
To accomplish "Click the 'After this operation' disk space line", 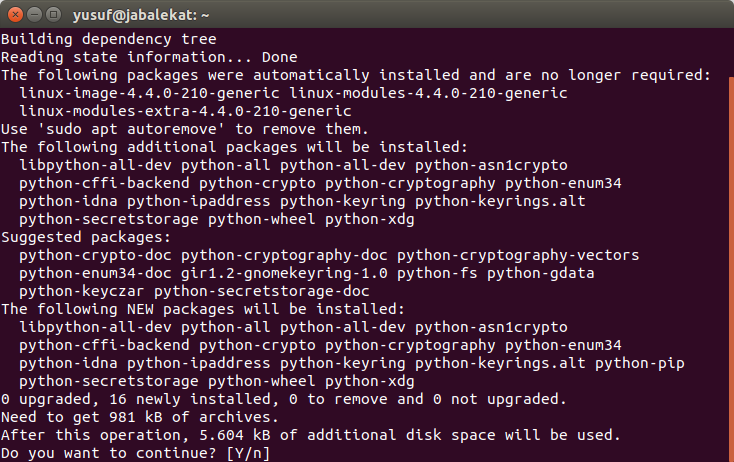I will (x=311, y=435).
